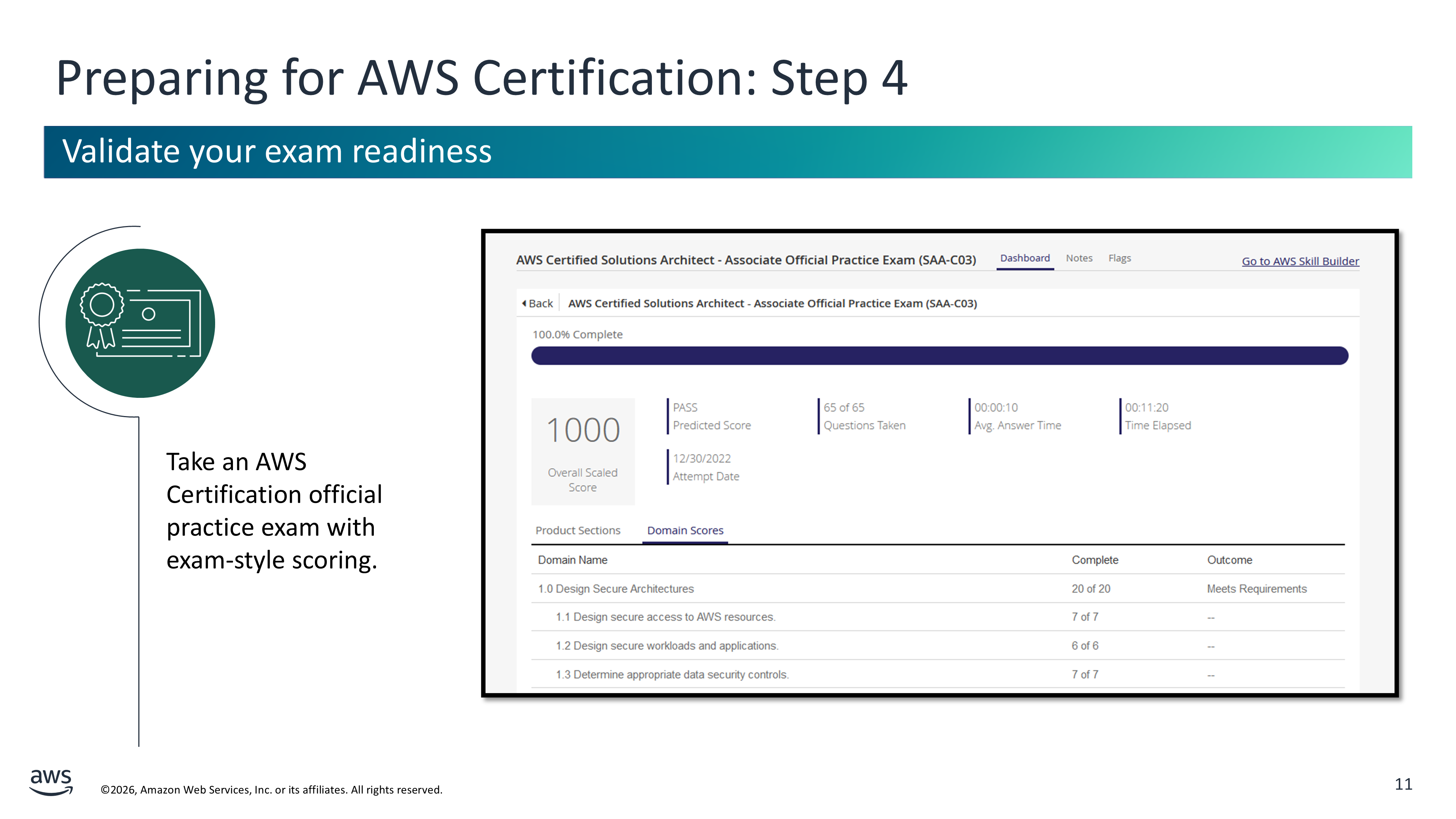This screenshot has width=1456, height=819.
Task: Click the PASS Predicted Score stat
Action: point(711,416)
